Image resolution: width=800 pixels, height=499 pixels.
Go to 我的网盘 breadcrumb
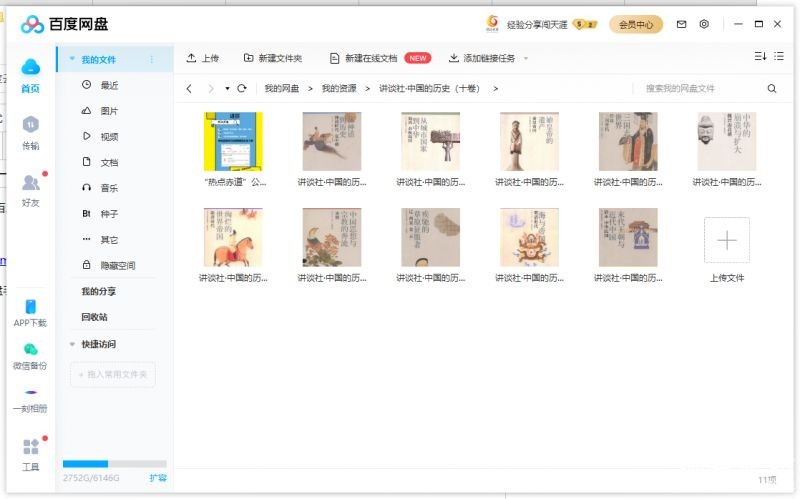282,89
